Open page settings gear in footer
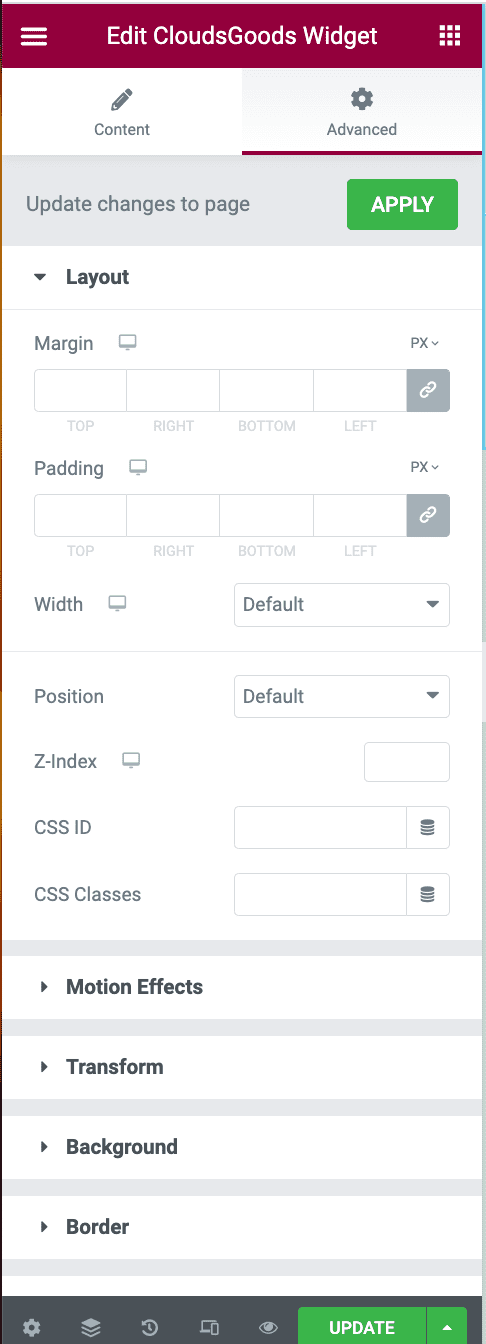 [32, 1328]
